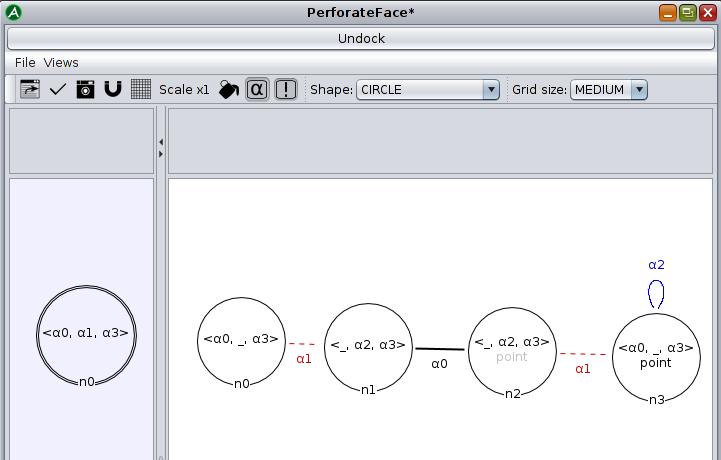721x460 pixels.
Task: Click the paint bucket fill icon
Action: click(229, 89)
